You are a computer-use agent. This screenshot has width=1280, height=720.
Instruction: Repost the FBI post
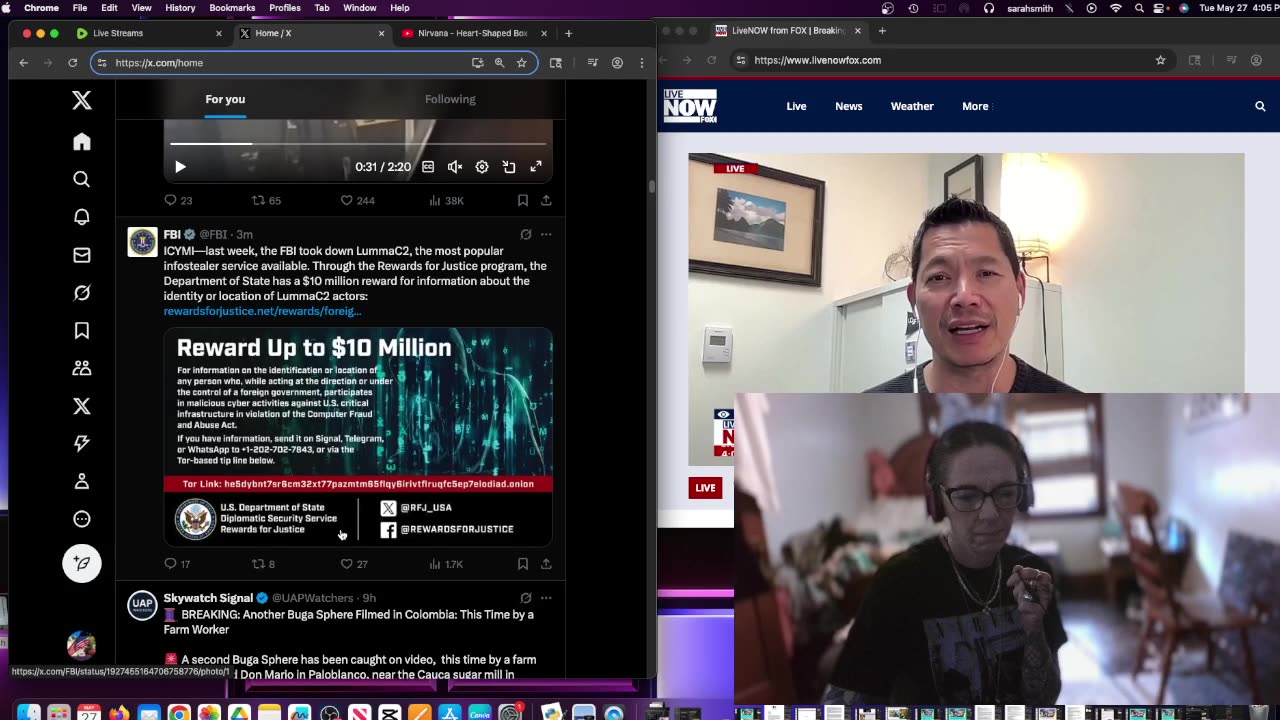click(x=264, y=564)
